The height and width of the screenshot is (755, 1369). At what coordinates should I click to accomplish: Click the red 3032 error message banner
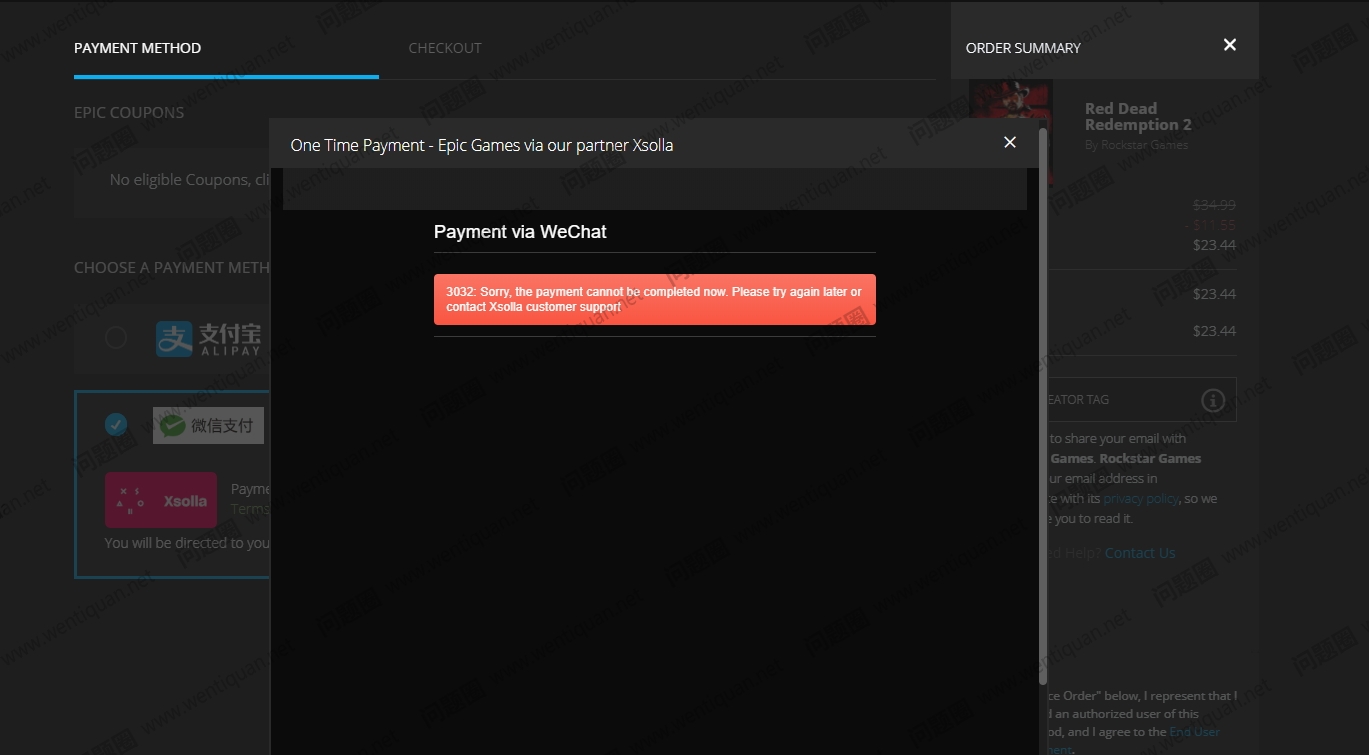(654, 299)
